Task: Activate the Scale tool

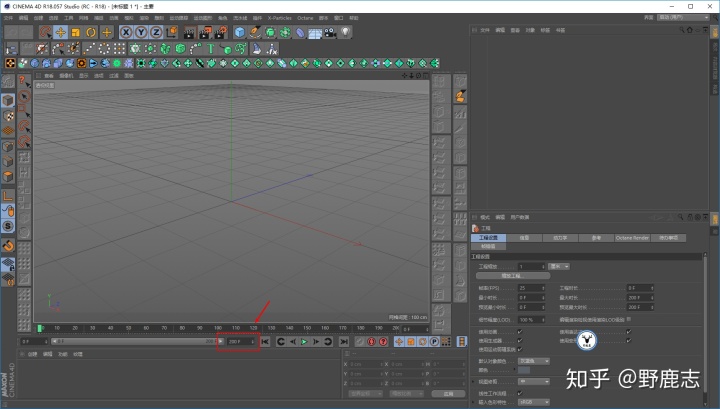Action: 75,32
